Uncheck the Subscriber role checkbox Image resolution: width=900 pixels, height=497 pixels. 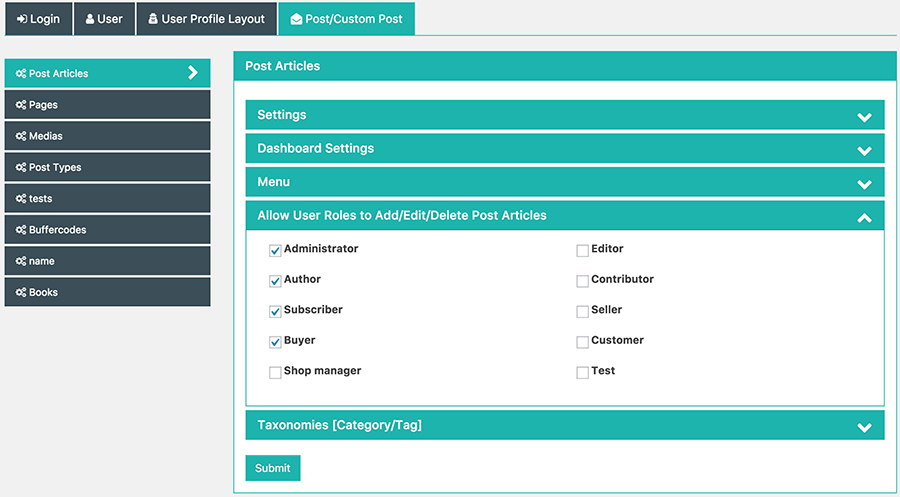point(275,311)
